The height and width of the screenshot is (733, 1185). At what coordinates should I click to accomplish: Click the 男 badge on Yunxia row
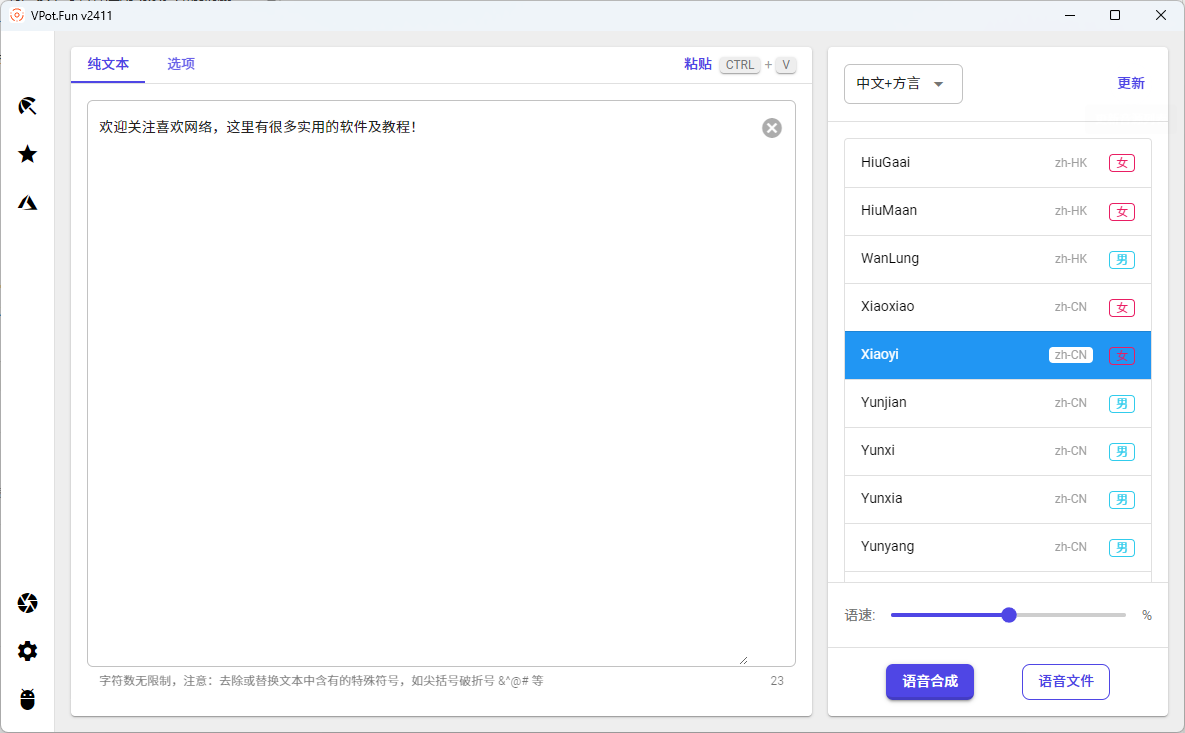1122,499
